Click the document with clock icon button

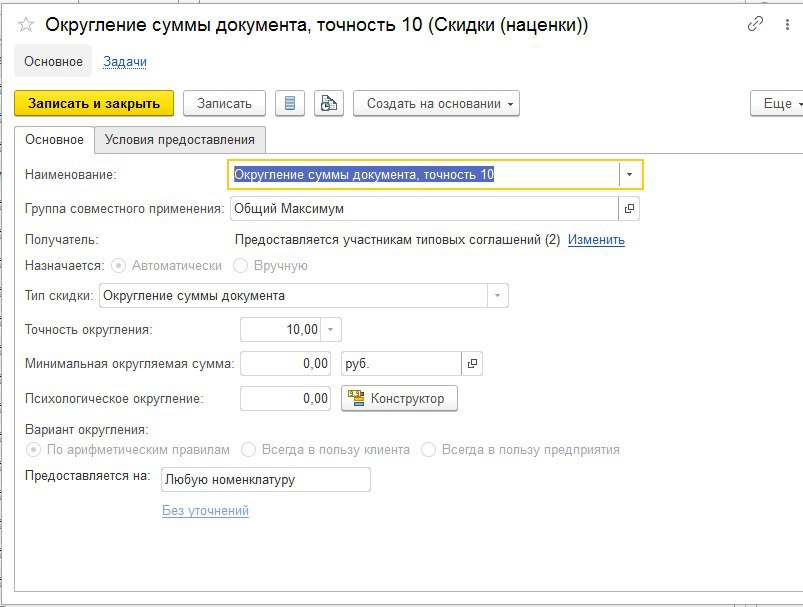[329, 103]
